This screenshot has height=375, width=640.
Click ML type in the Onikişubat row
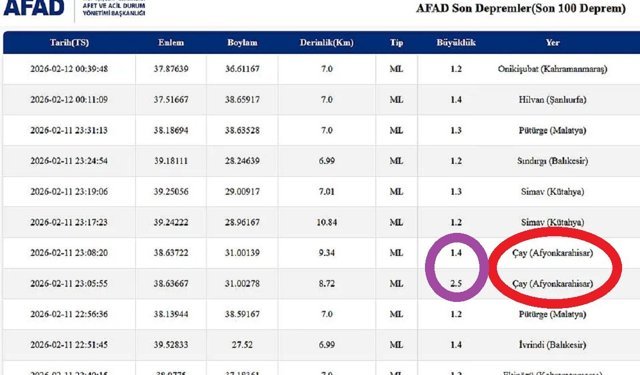396,69
